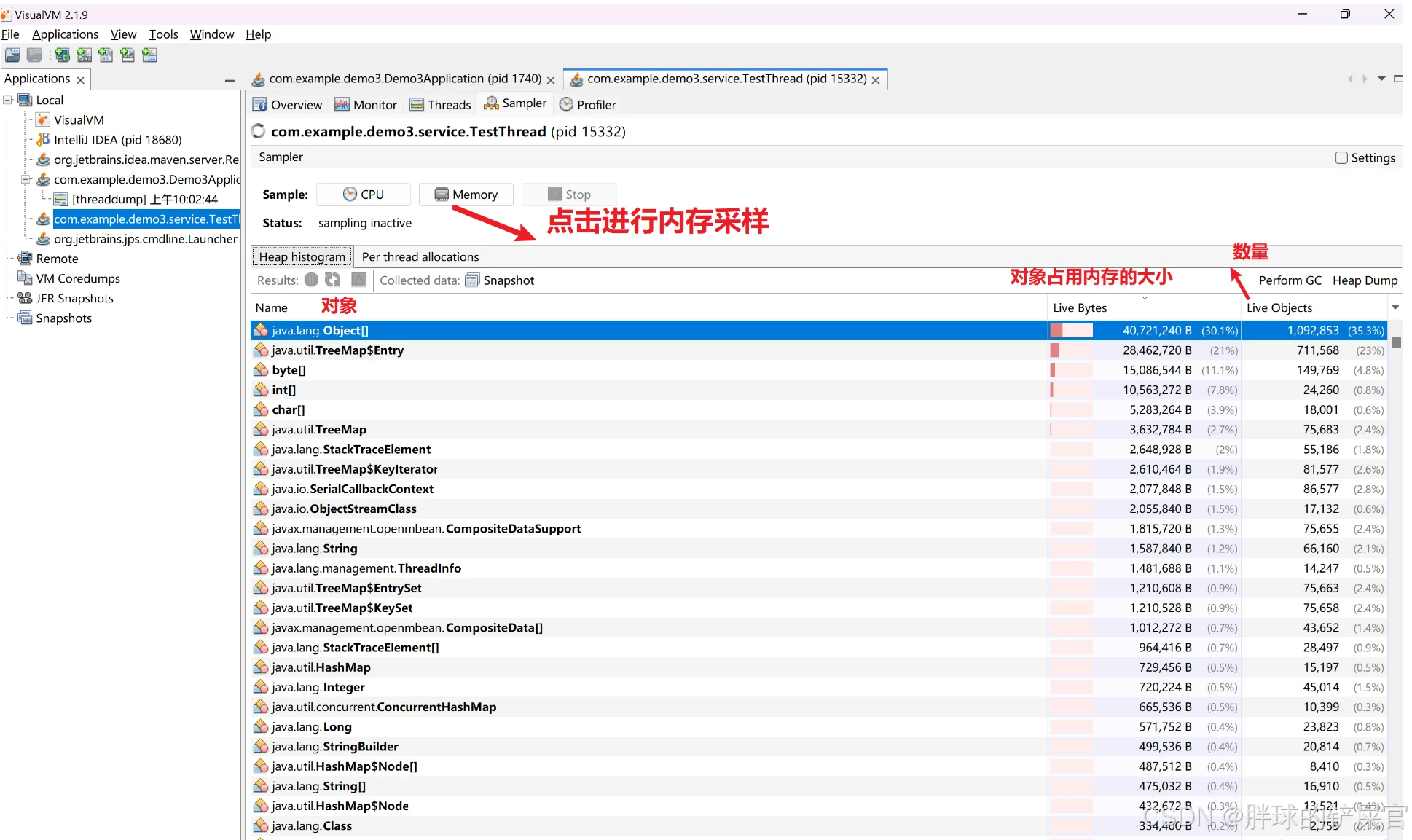Screen dimensions: 1412x840
Task: Click Heap Dump
Action: [x=1365, y=280]
